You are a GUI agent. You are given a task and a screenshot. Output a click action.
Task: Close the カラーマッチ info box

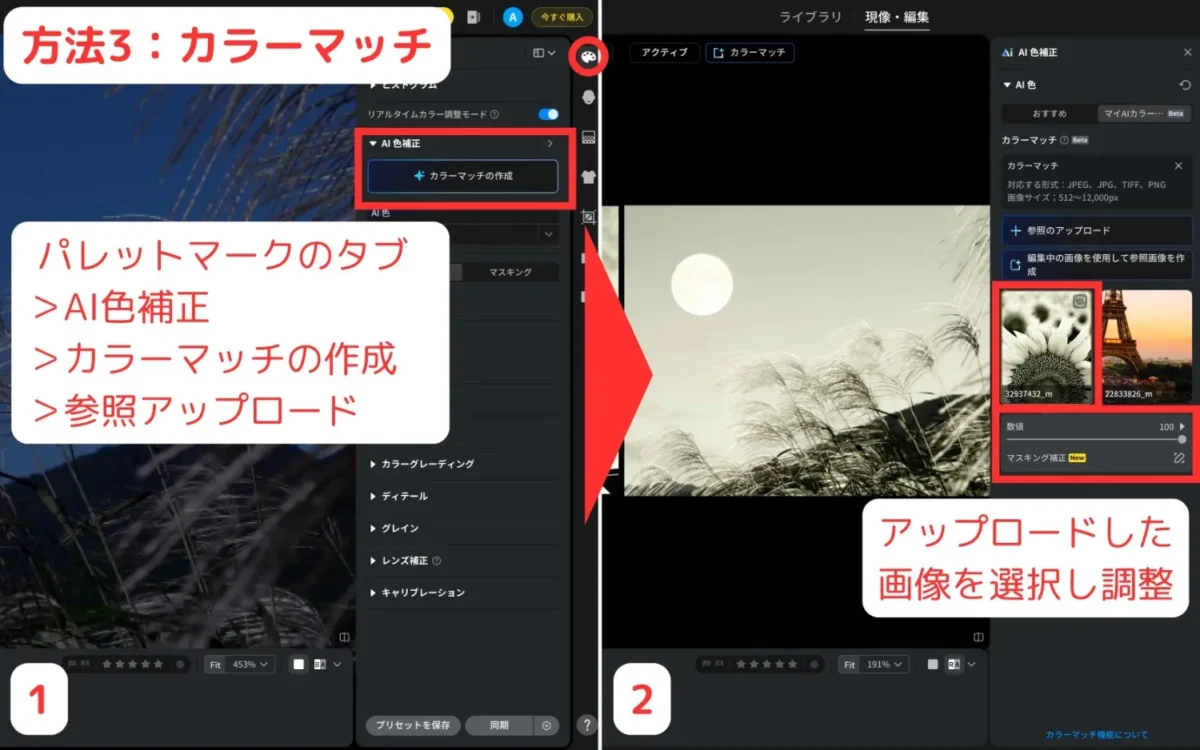coord(1178,166)
